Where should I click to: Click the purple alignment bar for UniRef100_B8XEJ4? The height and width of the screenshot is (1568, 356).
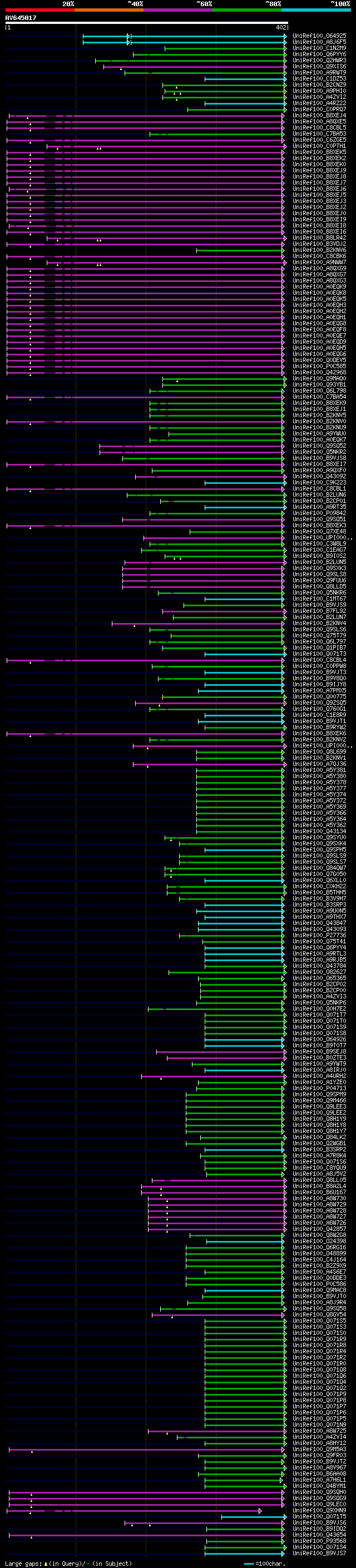(147, 116)
